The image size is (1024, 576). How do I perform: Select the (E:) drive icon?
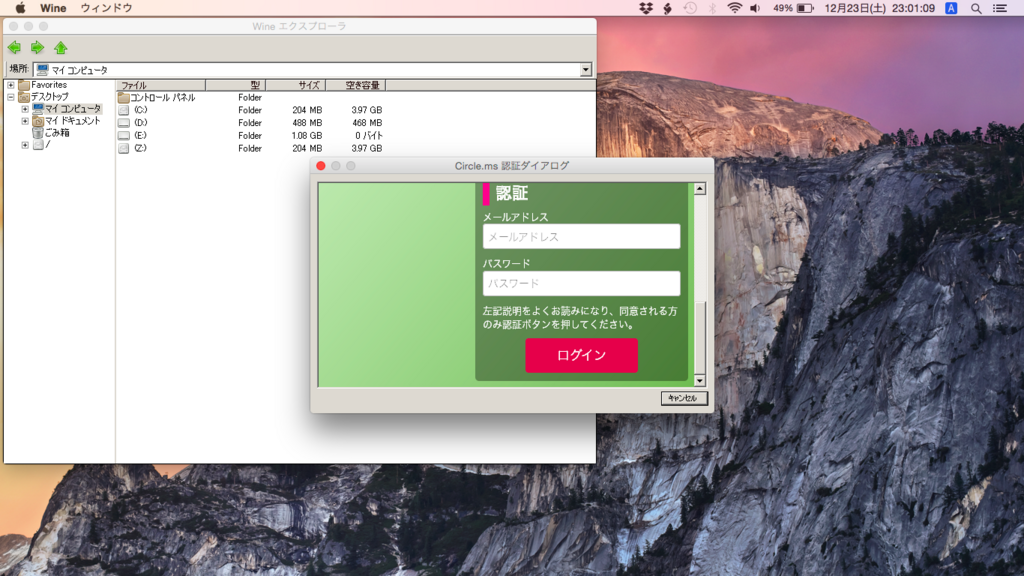tap(123, 136)
